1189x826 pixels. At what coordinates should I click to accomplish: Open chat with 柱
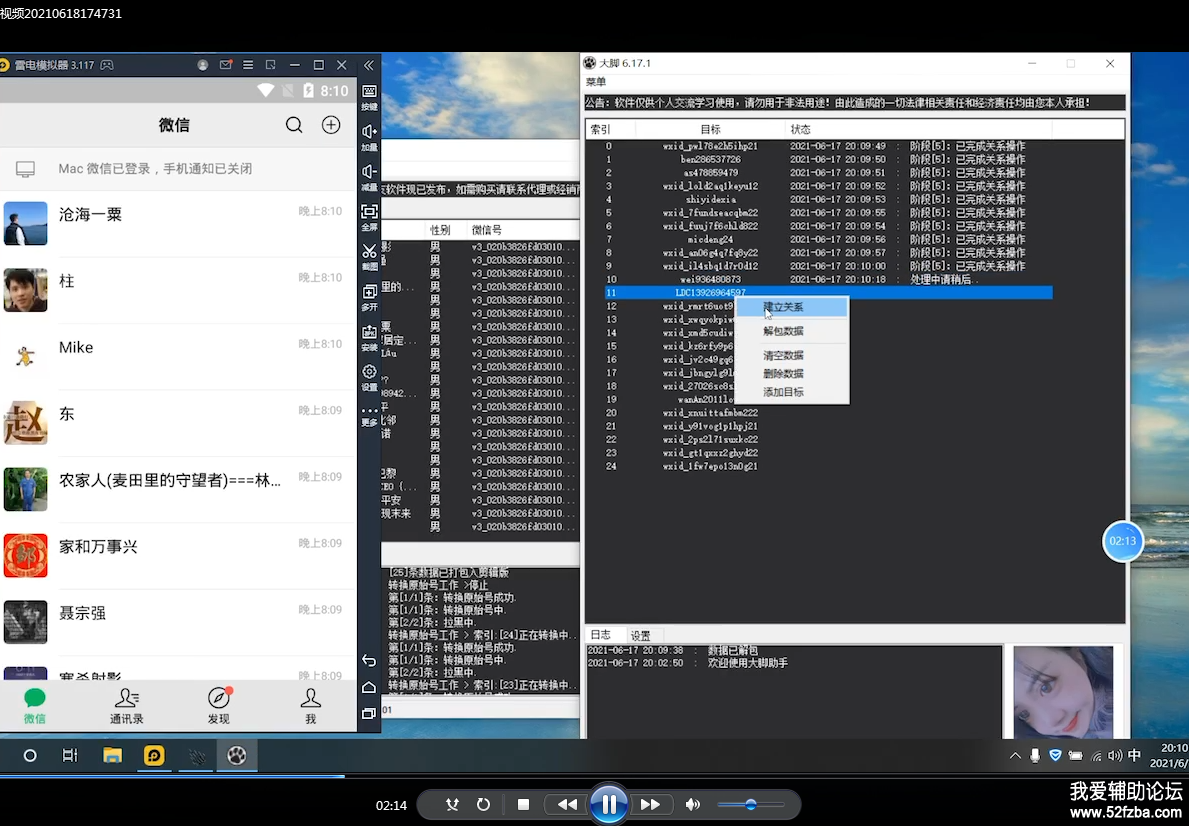pyautogui.click(x=178, y=291)
